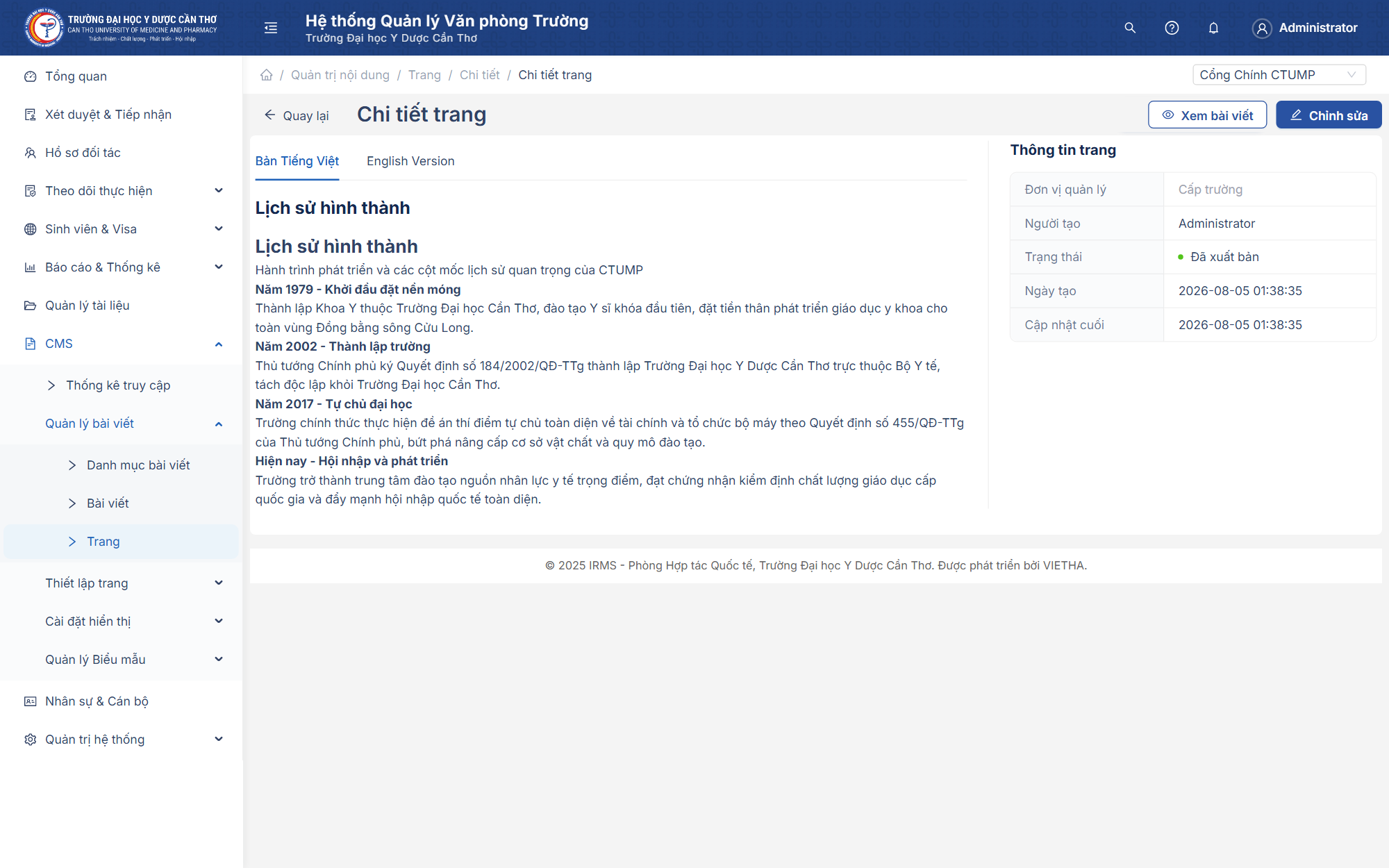
Task: Click the Quản lý tài liệu folder icon
Action: pos(30,306)
